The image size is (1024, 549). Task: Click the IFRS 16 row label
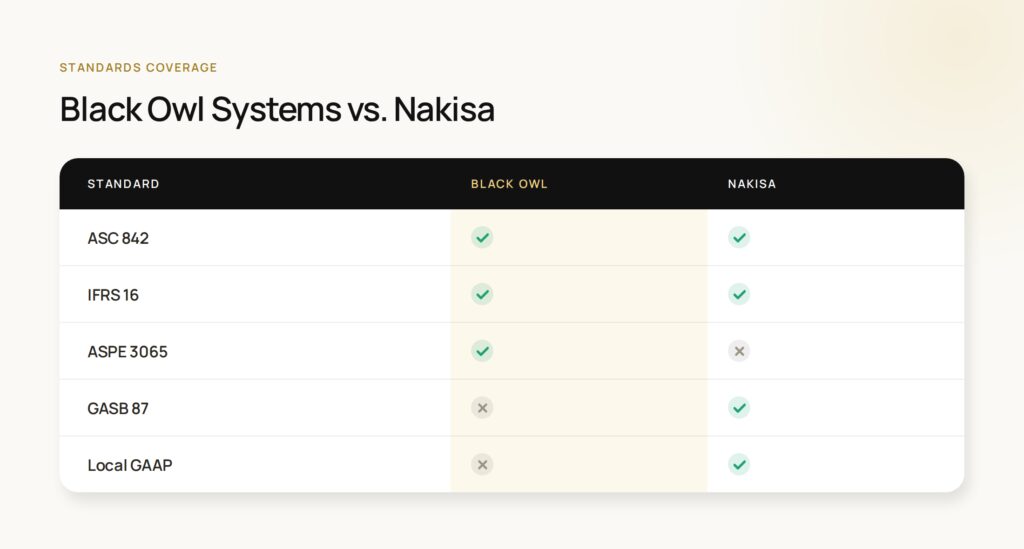point(113,295)
